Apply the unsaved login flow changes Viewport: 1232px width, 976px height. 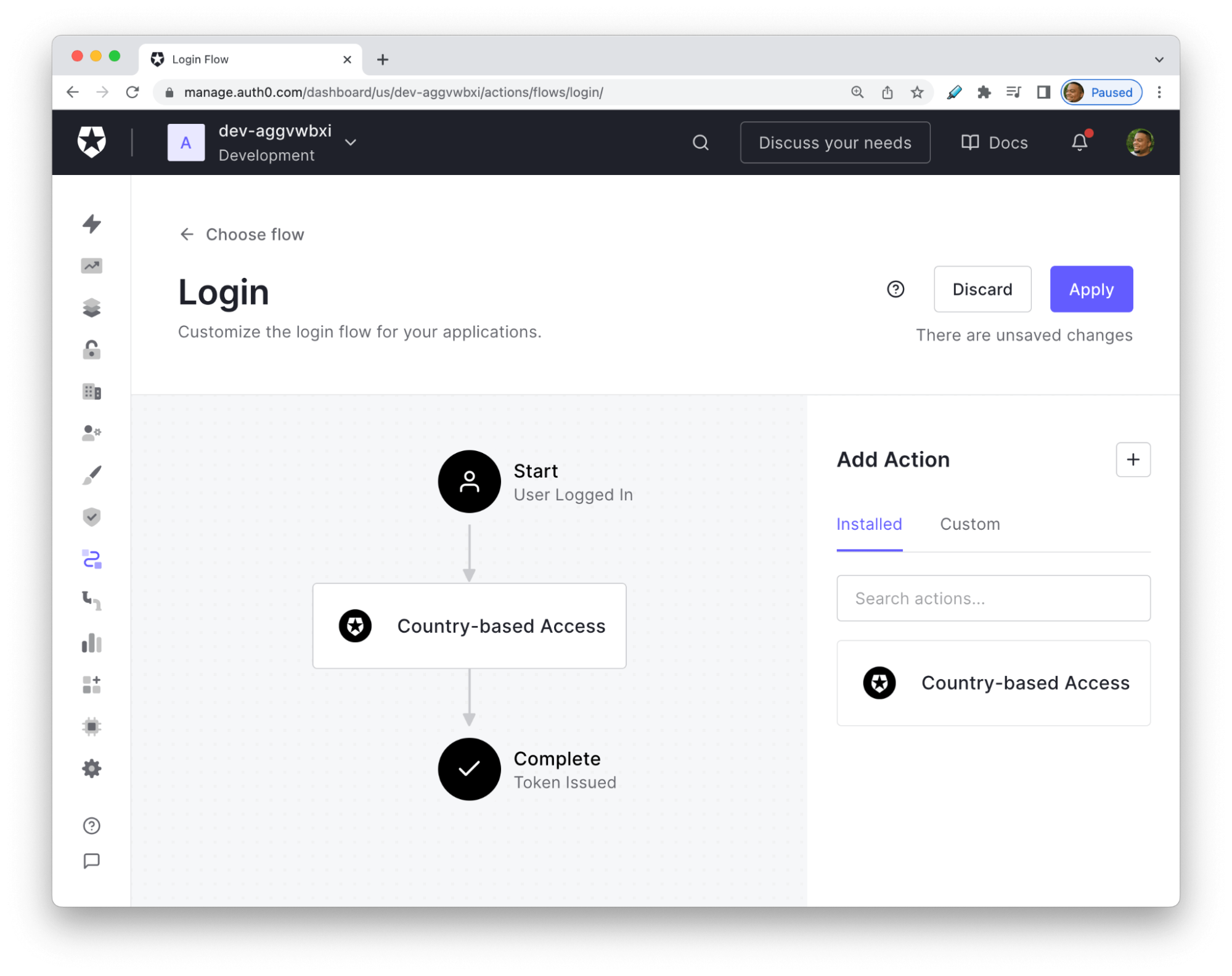(x=1092, y=289)
